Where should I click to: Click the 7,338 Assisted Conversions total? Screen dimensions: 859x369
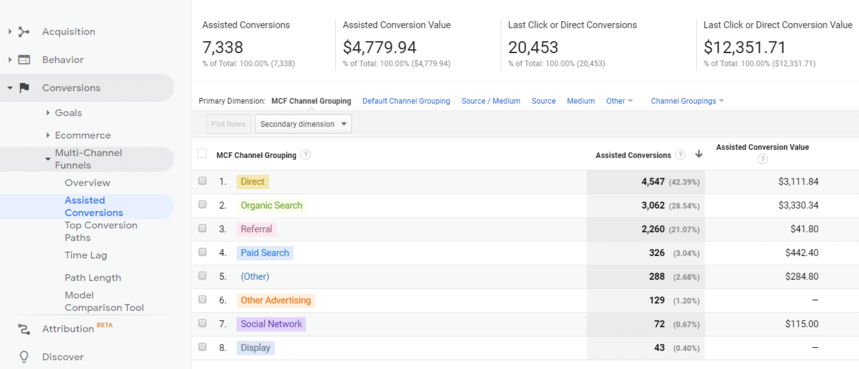pyautogui.click(x=222, y=48)
